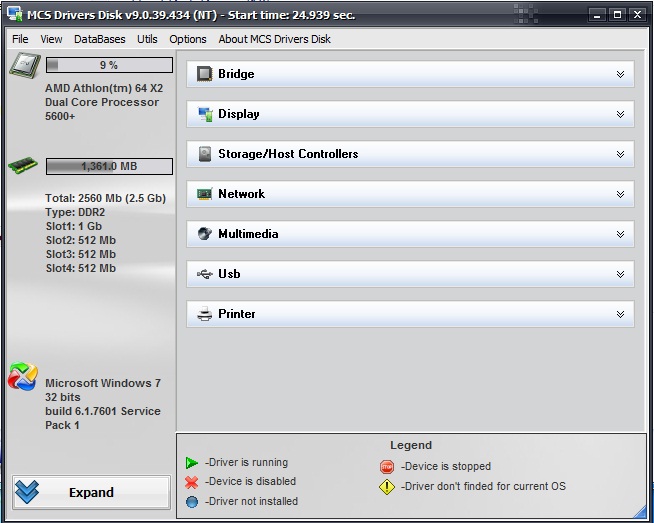Expand the Usb category chevron

pos(620,274)
